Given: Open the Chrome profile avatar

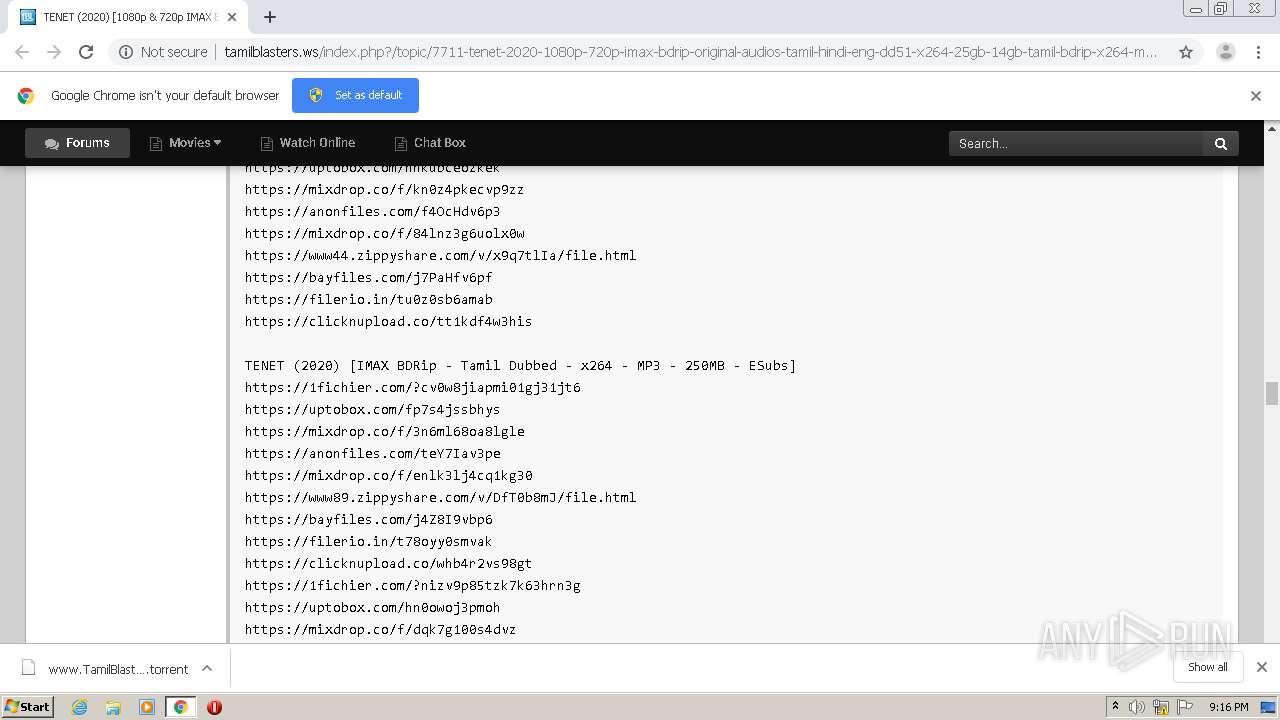Looking at the screenshot, I should [1226, 52].
